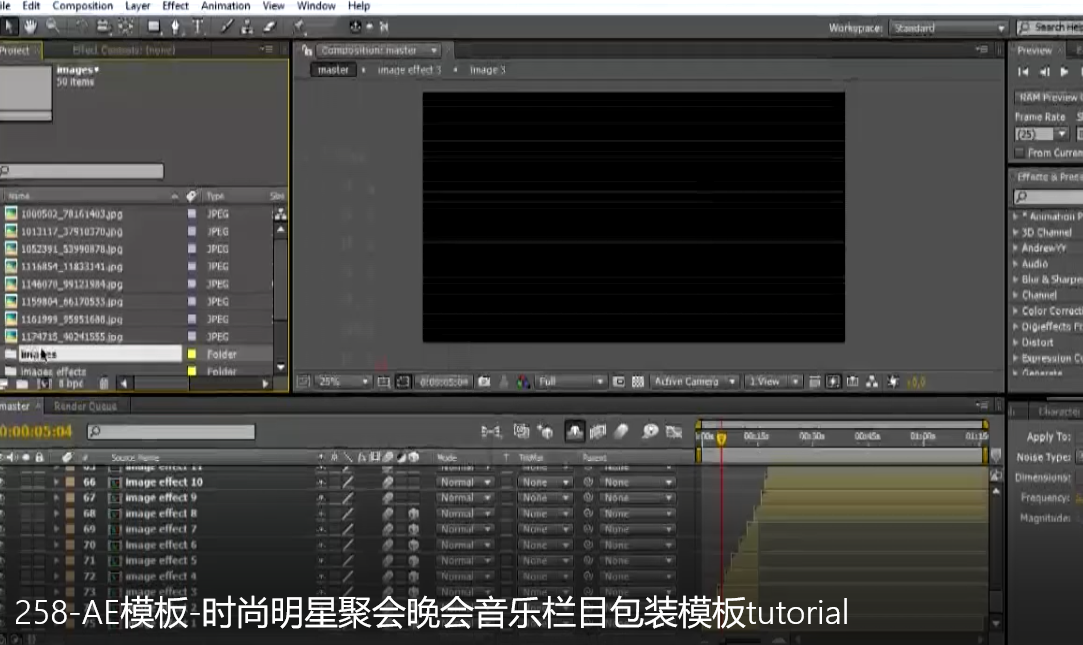Enable the Fast Previews button

pos(834,382)
